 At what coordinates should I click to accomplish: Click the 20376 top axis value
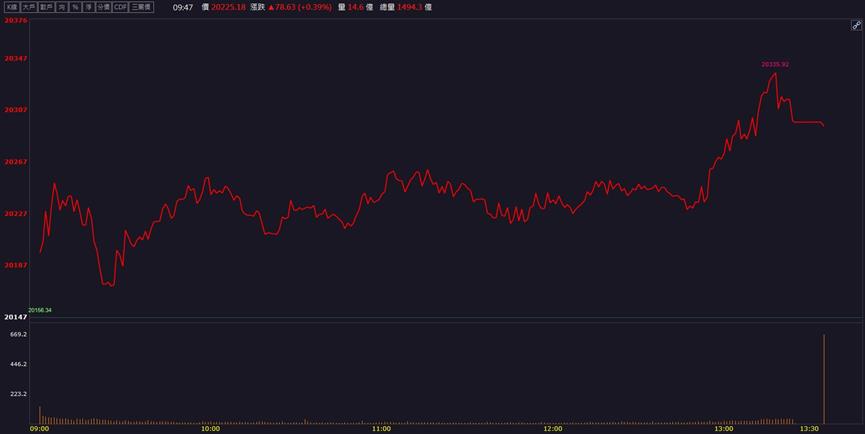tap(15, 20)
